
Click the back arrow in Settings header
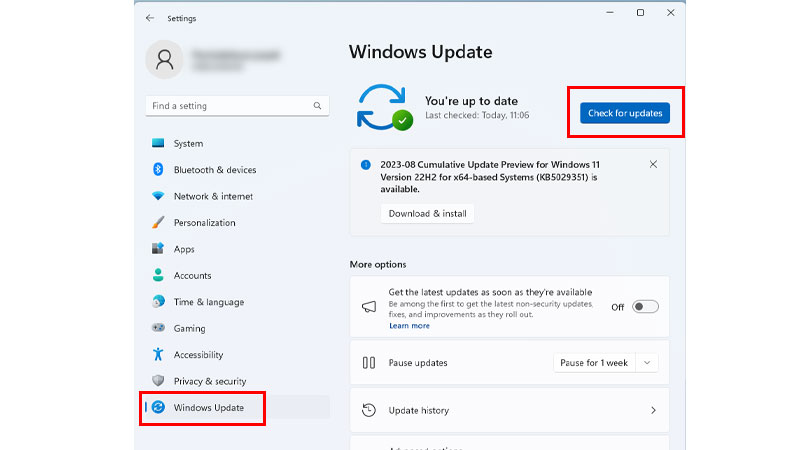click(149, 18)
